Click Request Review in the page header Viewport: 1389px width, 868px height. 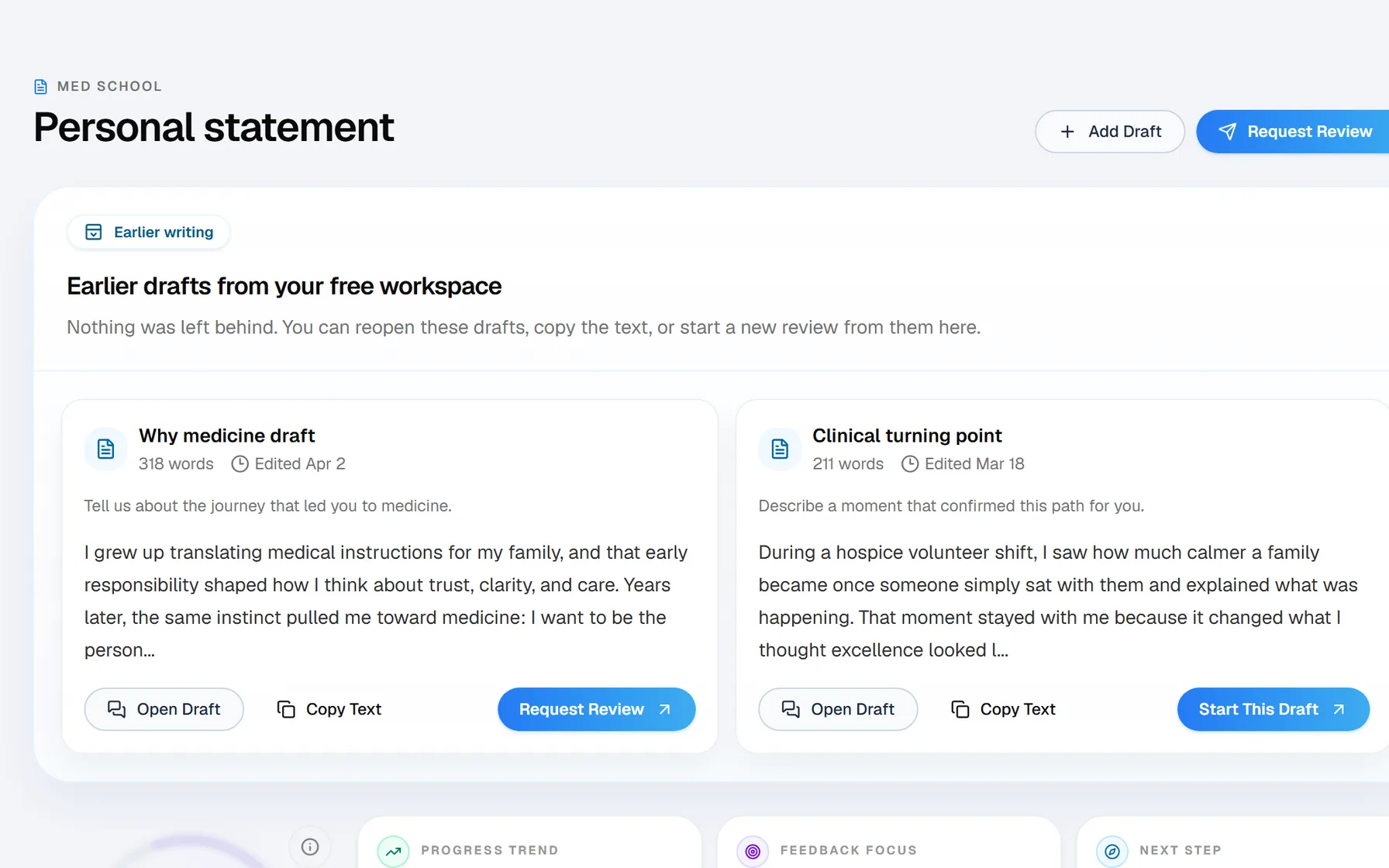click(x=1293, y=132)
